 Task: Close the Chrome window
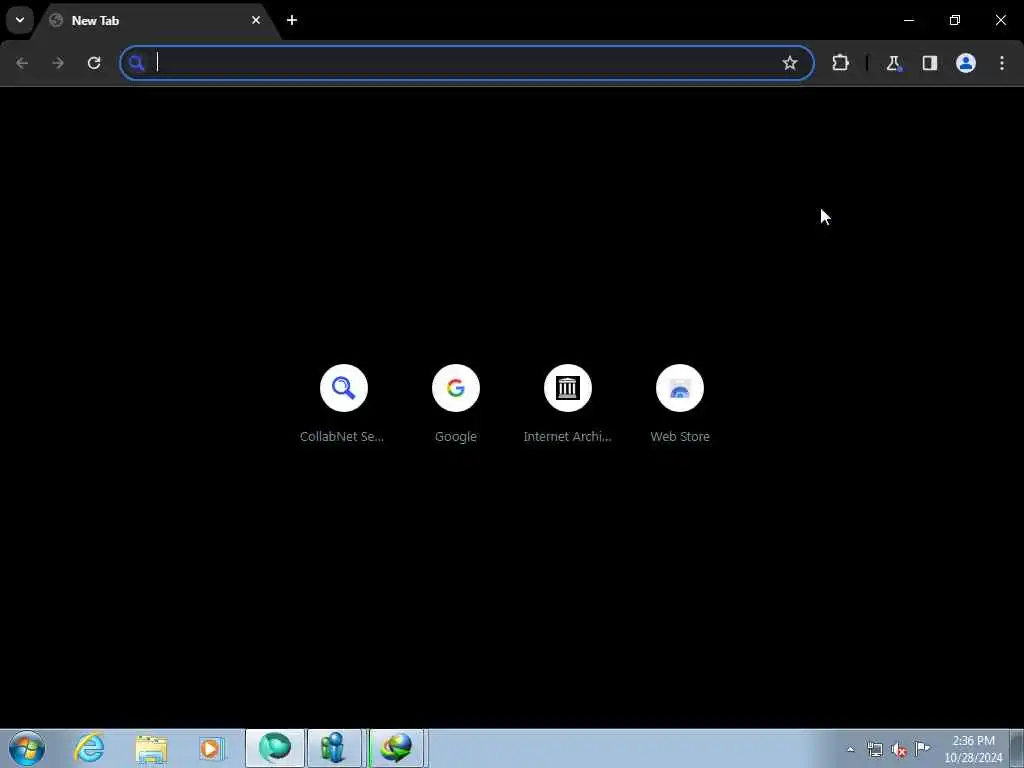[1000, 20]
